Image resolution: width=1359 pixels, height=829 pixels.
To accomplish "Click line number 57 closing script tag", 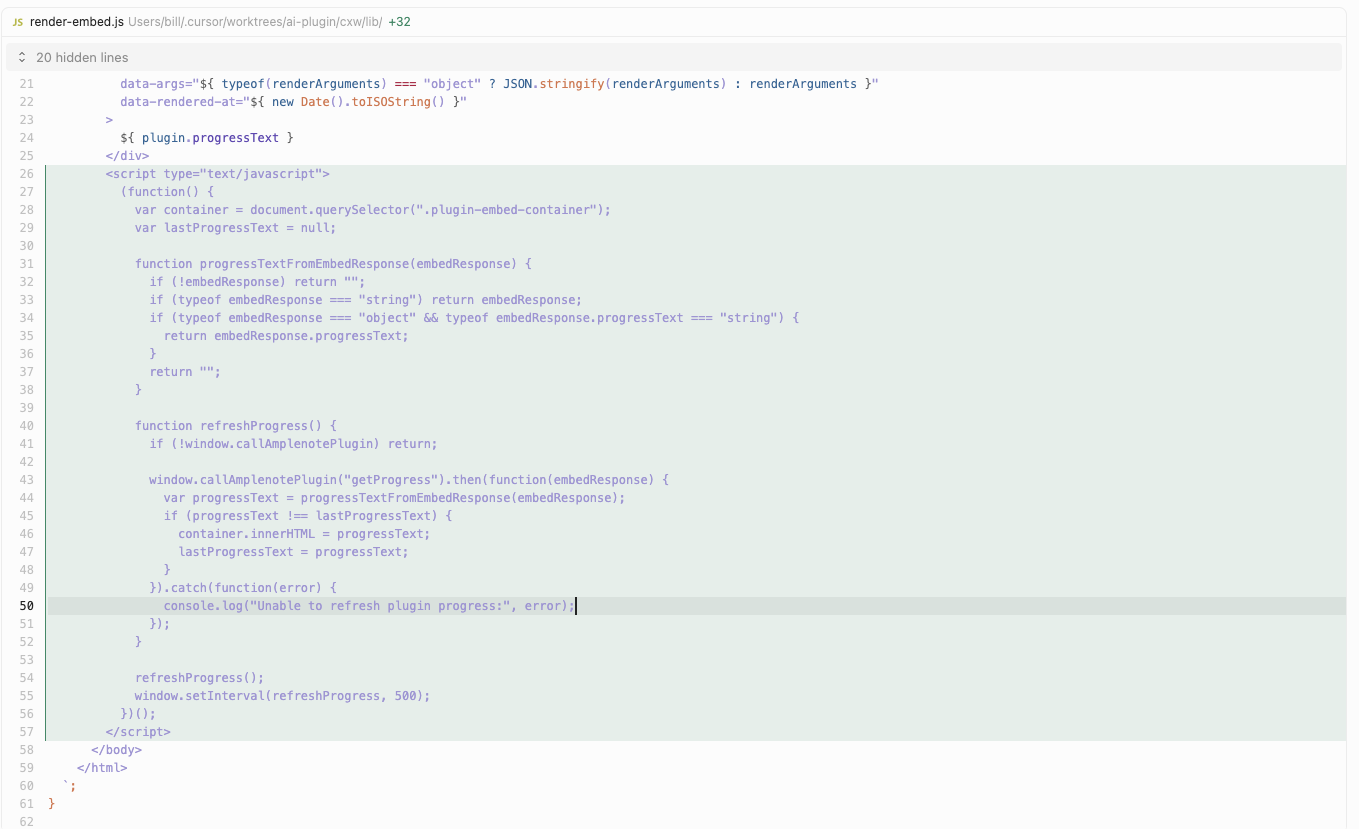I will click(26, 732).
